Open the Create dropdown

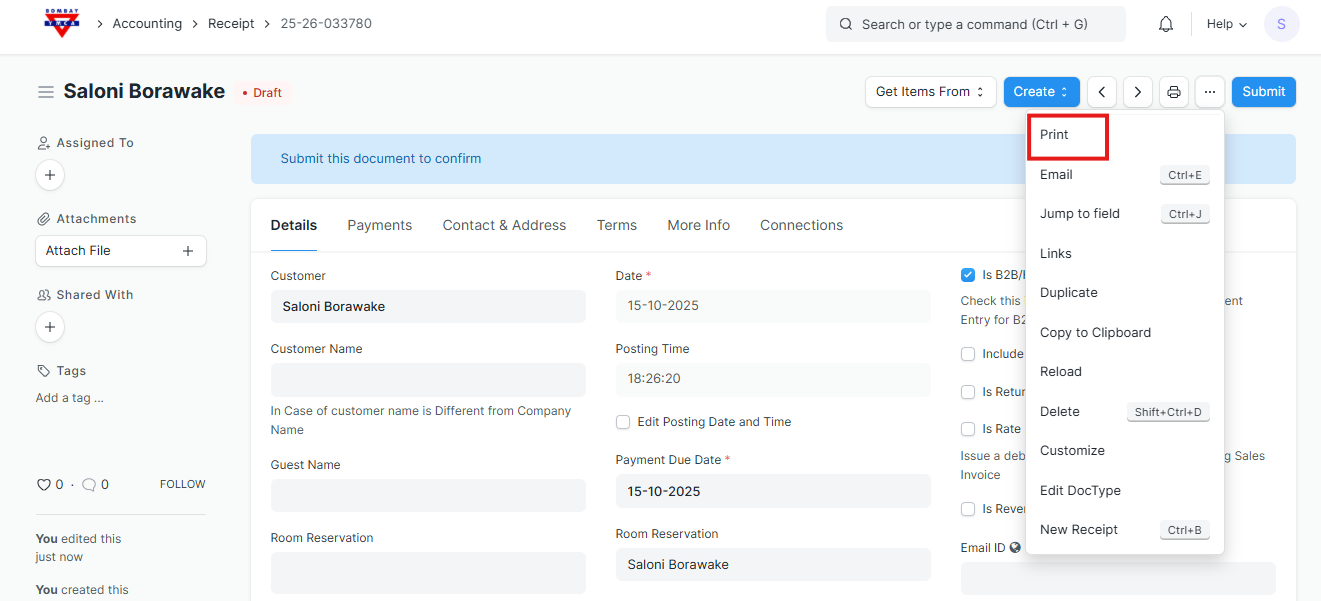pyautogui.click(x=1041, y=92)
